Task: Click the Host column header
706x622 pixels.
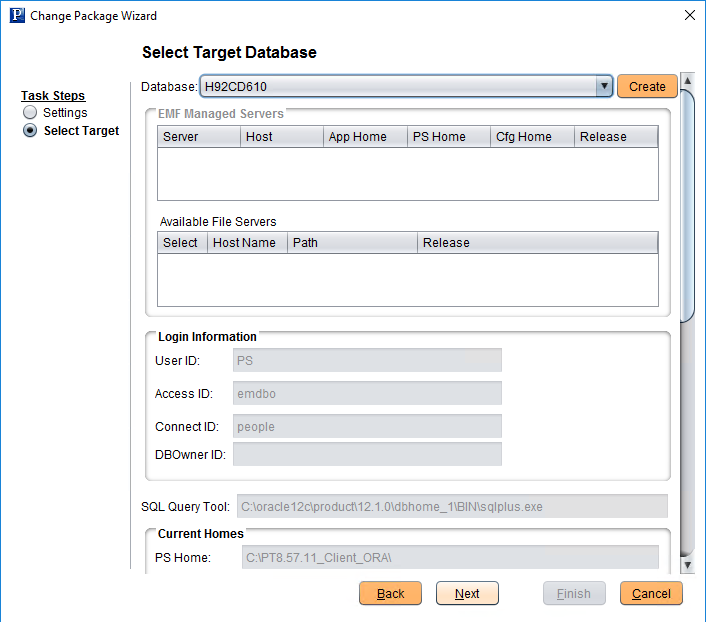Action: 282,137
